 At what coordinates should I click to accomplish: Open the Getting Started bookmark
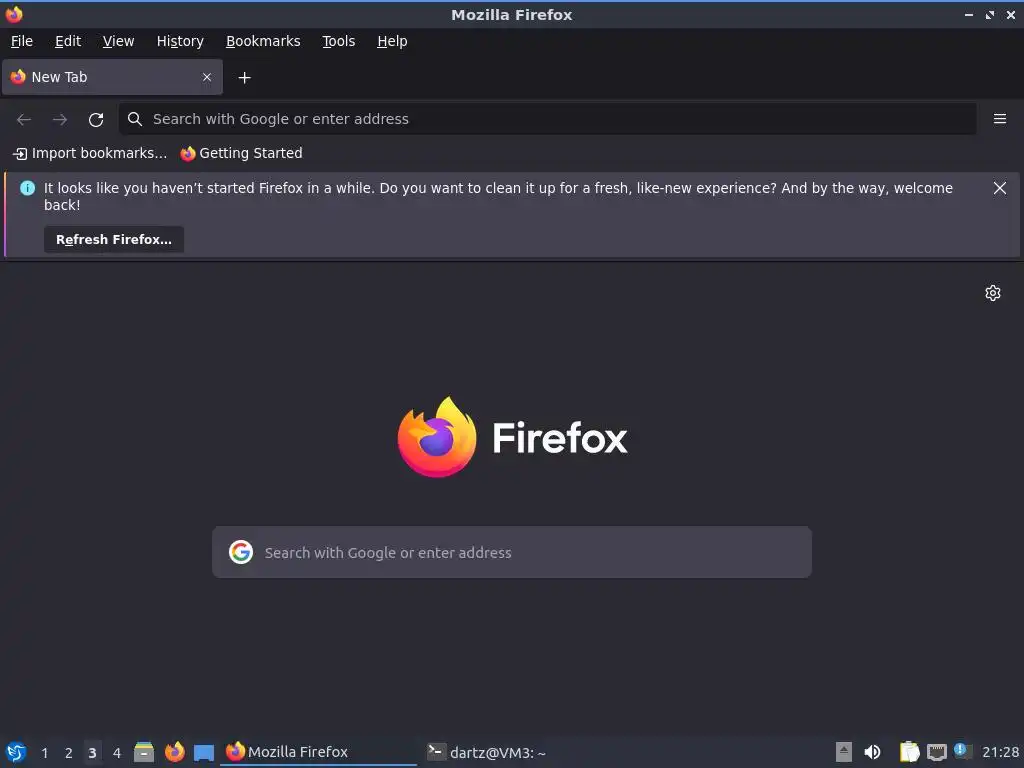coord(242,153)
